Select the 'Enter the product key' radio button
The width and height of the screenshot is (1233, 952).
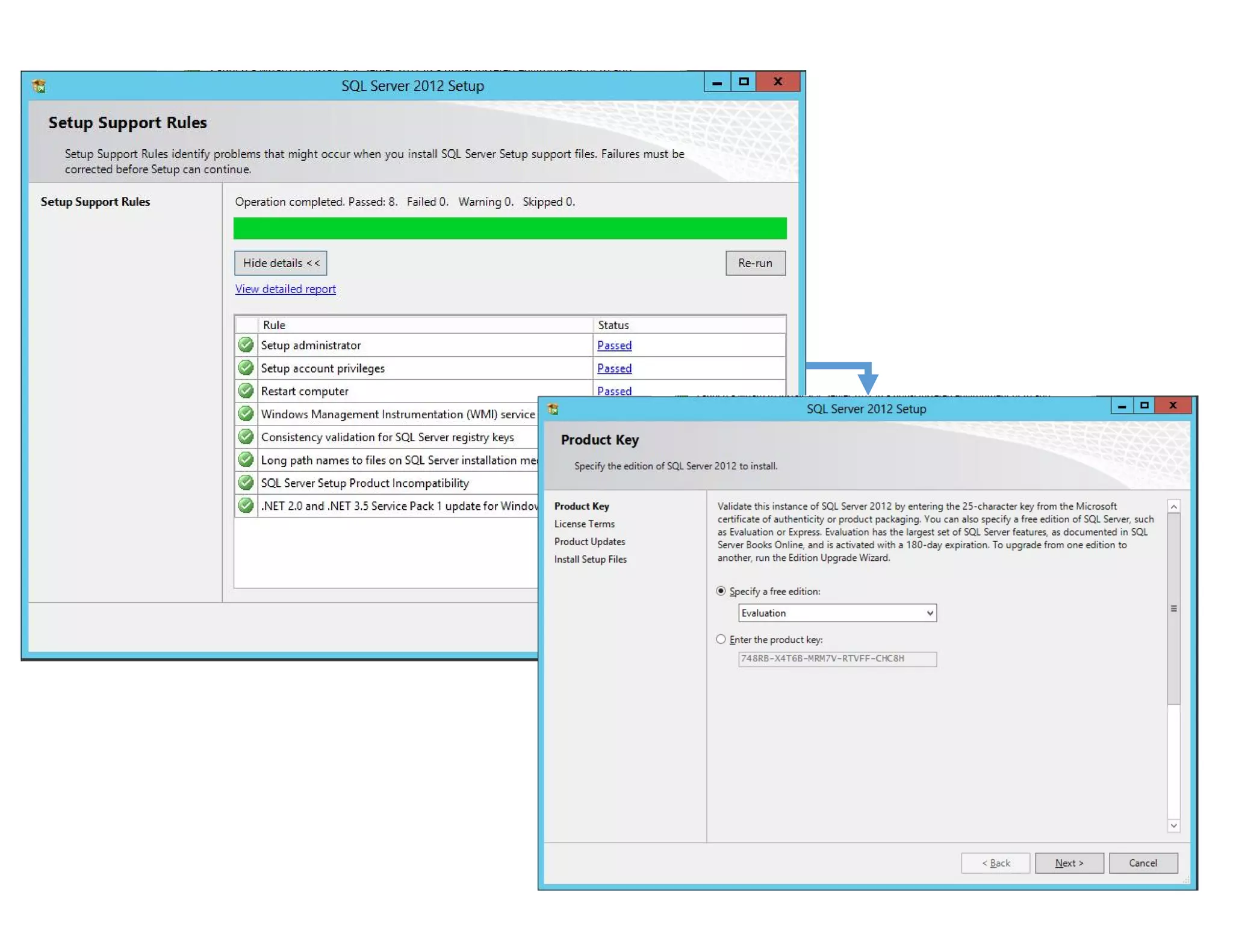(x=721, y=639)
